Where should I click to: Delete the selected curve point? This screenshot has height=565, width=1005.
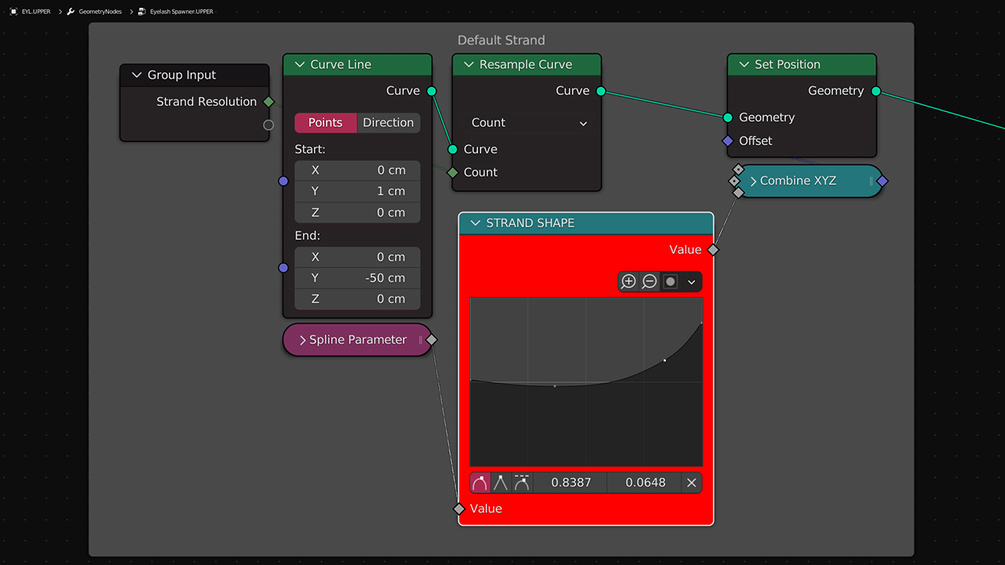[692, 483]
